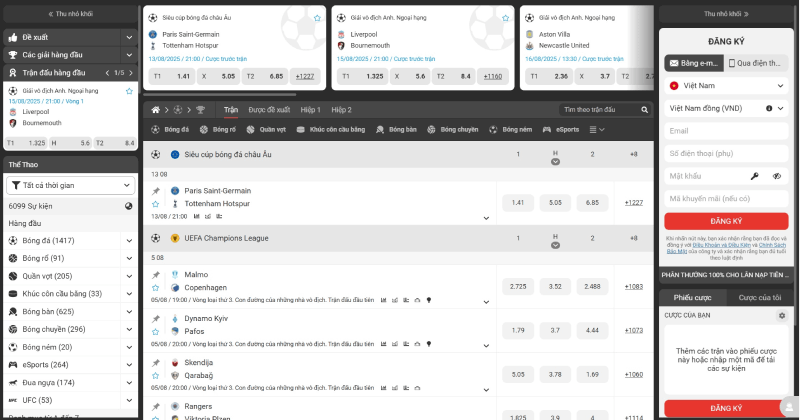
Task: Open more sports list menu icon
Action: coord(597,130)
